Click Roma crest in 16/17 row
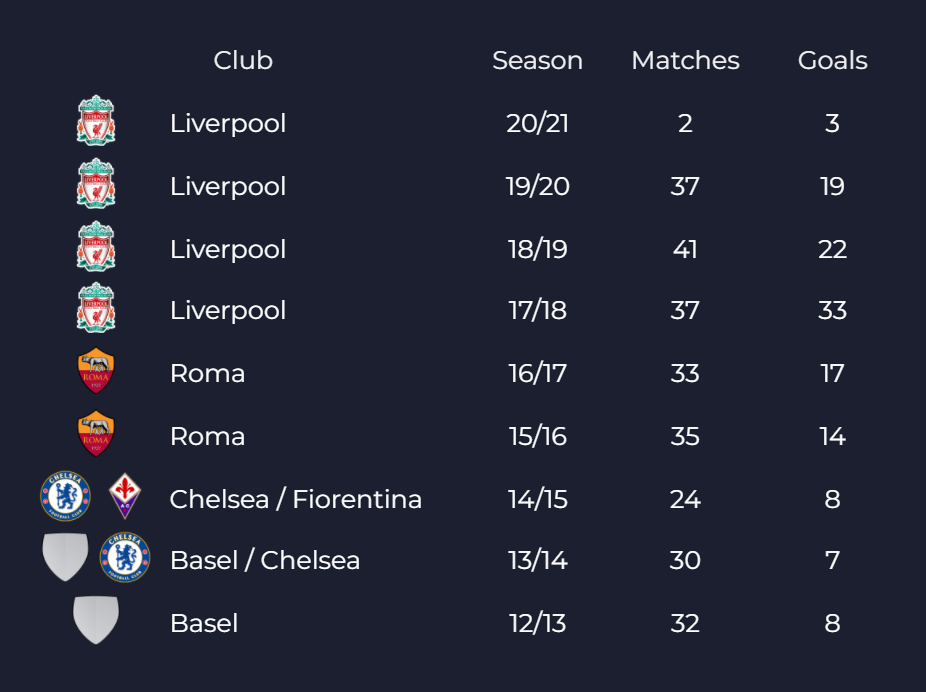Viewport: 926px width, 692px height. [96, 372]
